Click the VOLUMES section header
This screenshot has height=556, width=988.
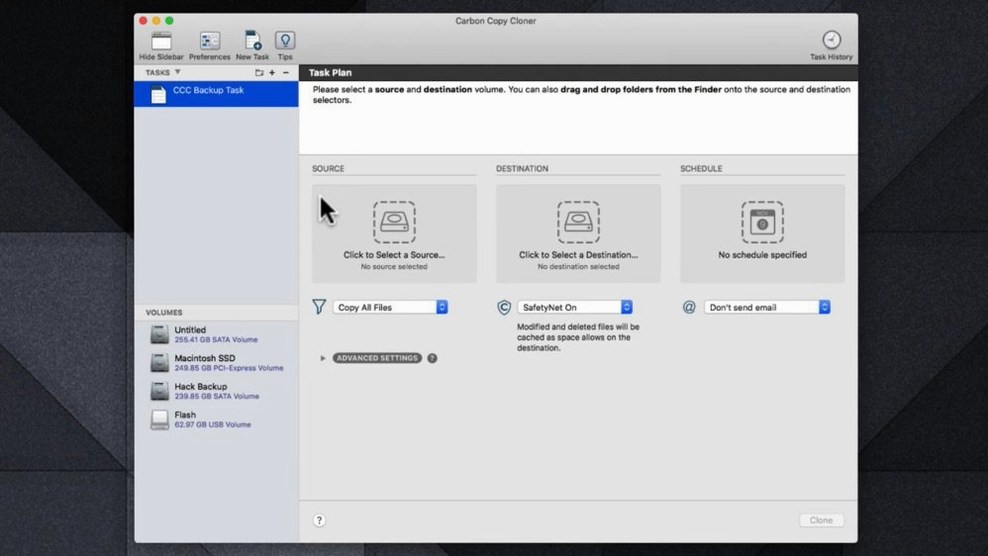[x=164, y=313]
